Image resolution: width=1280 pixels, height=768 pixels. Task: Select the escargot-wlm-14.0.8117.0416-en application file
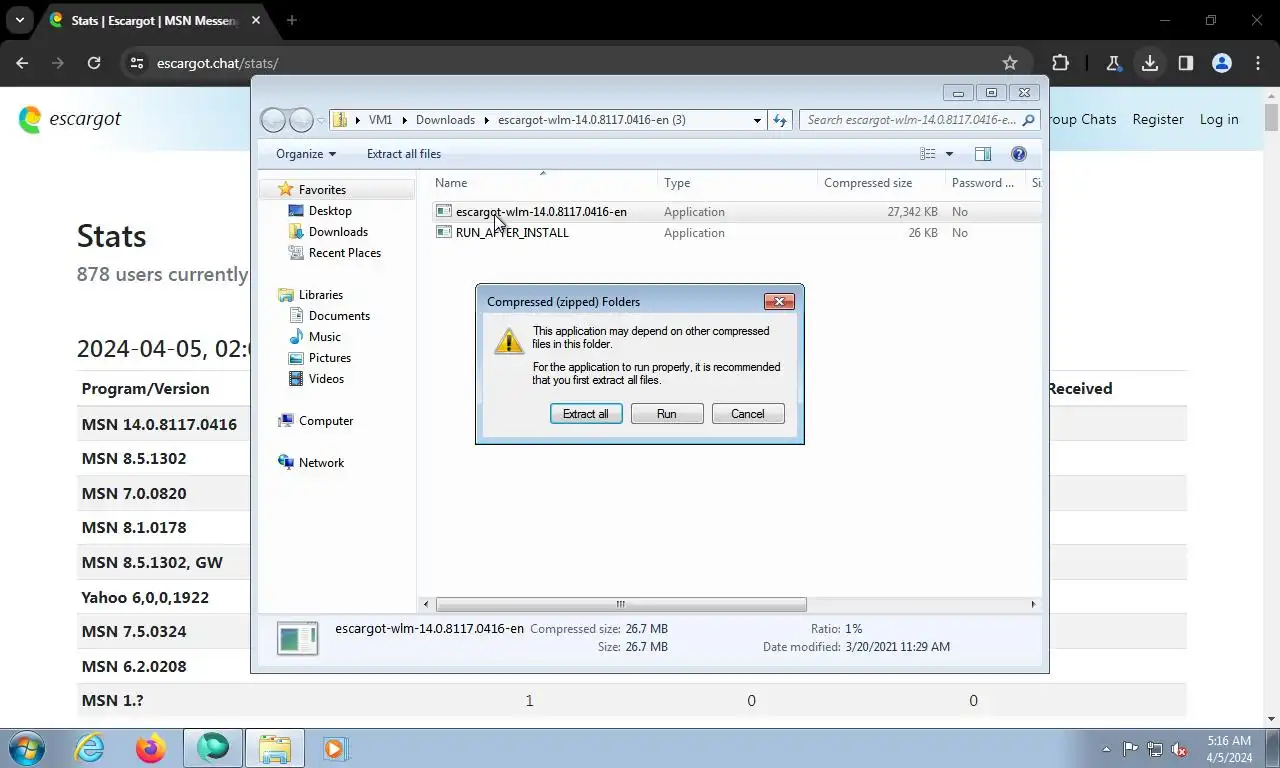coord(541,212)
